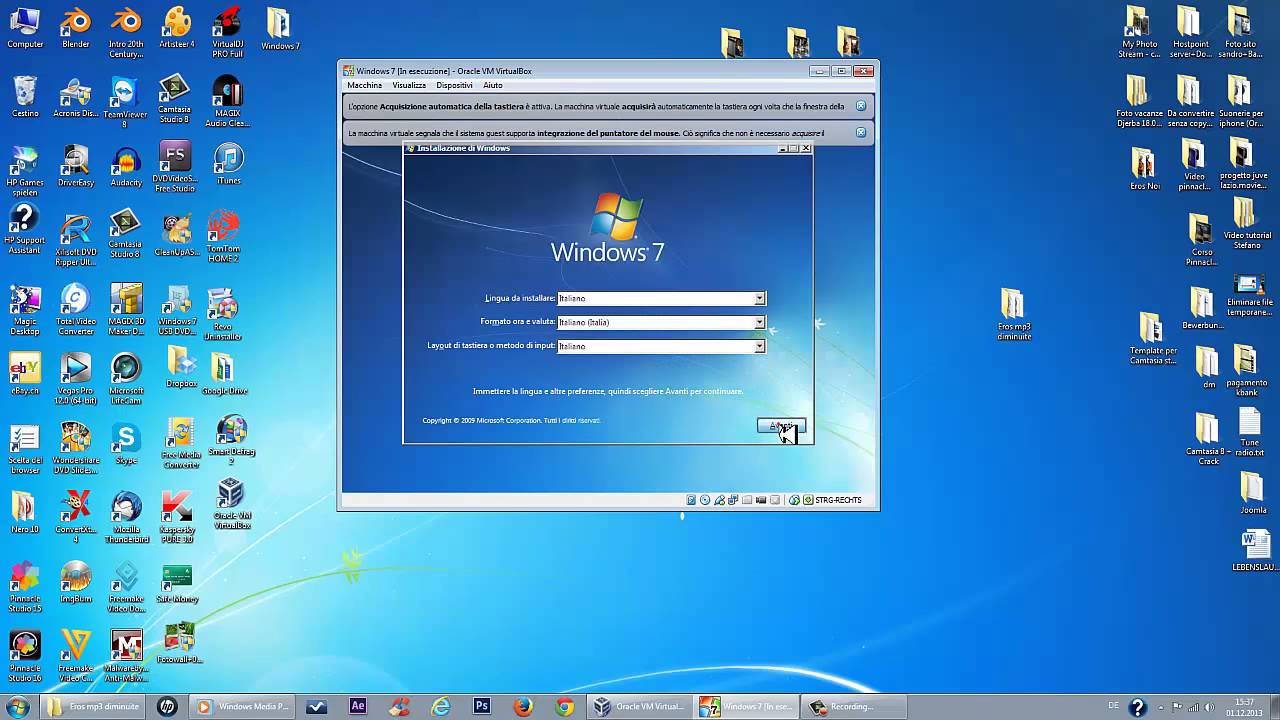Screen dimensions: 1280x720
Task: Click the USB devices status icon
Action: pos(720,500)
